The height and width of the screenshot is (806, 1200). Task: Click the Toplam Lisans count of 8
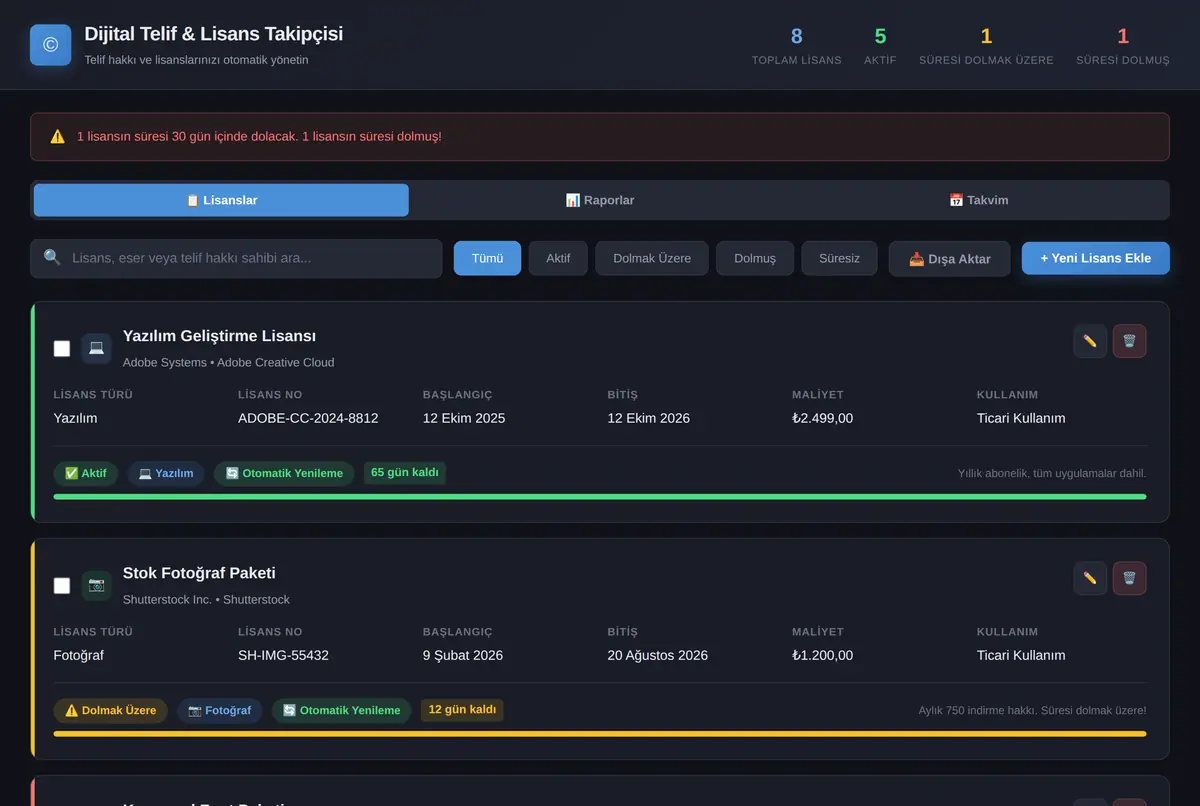click(x=797, y=37)
